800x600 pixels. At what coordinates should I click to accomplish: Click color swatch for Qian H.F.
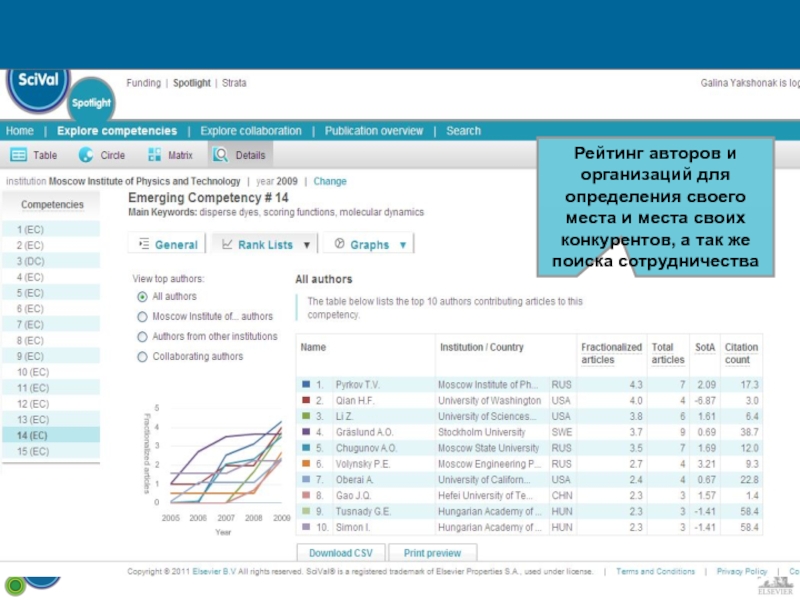[x=306, y=399]
